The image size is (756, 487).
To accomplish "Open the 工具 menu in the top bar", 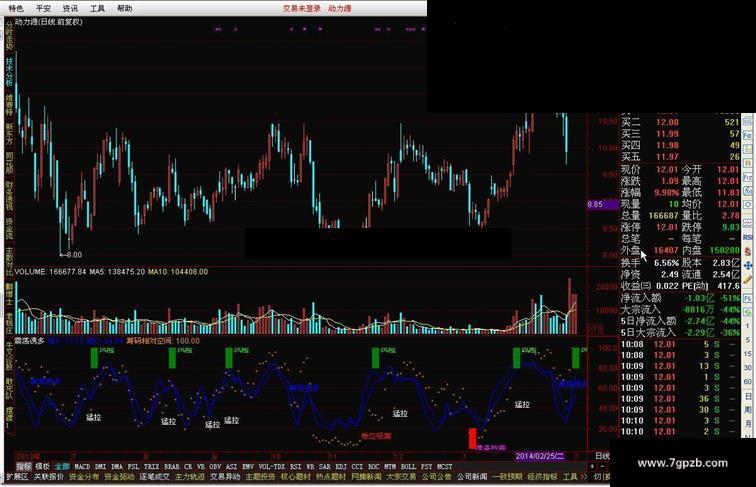I will tap(97, 8).
